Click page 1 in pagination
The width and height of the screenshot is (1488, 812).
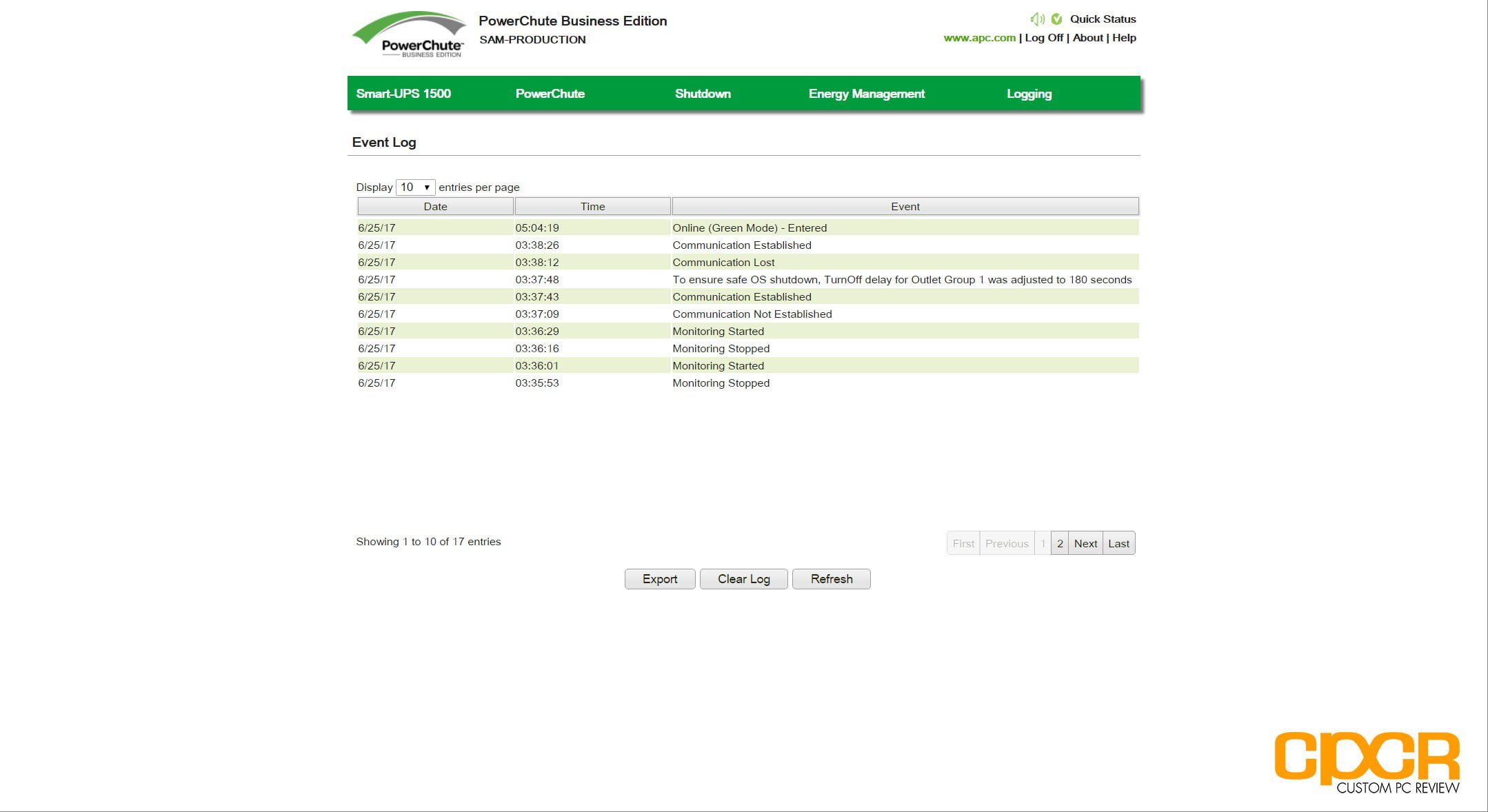pos(1043,543)
